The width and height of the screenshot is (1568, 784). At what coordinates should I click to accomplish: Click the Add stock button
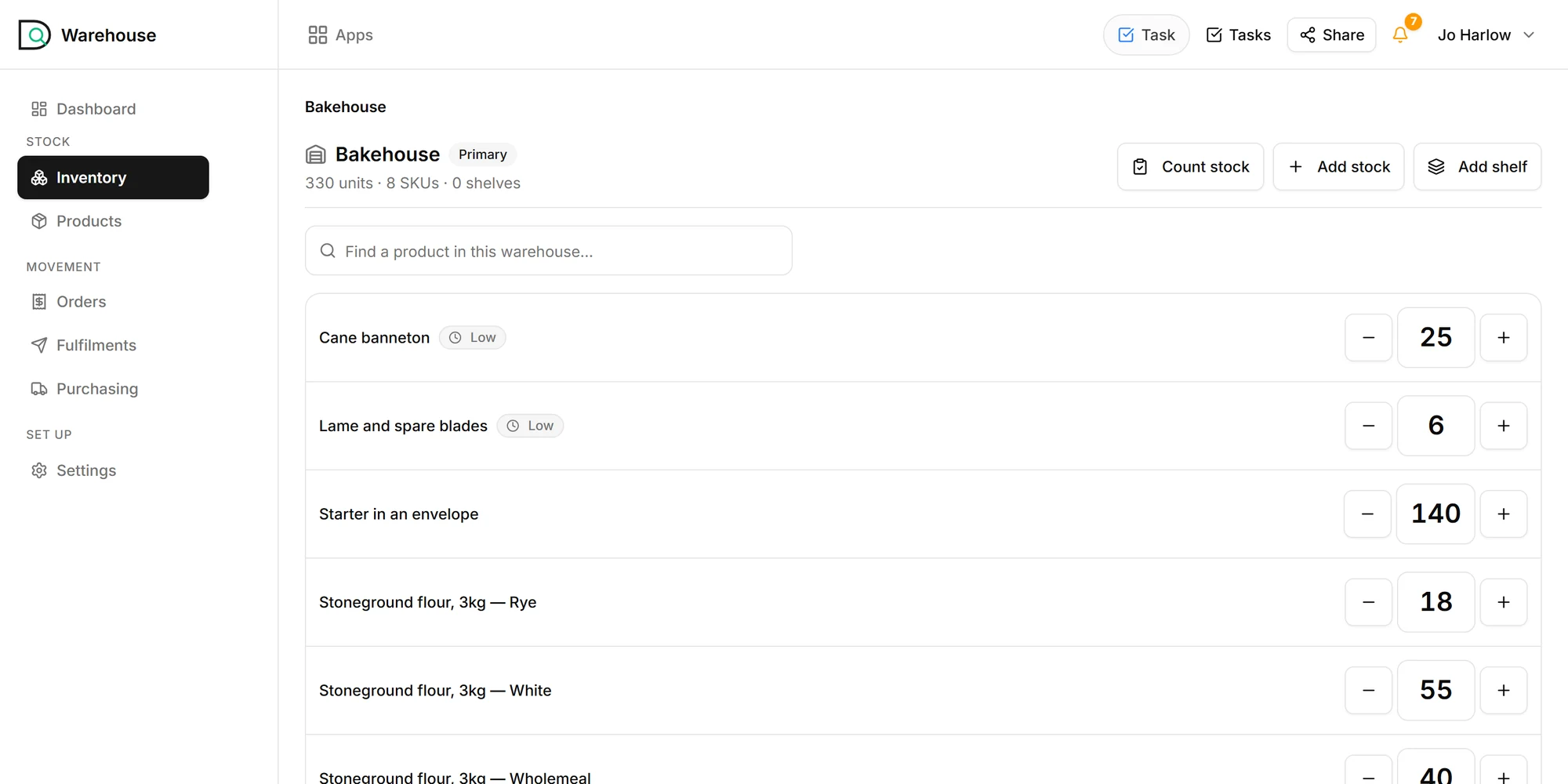pyautogui.click(x=1338, y=166)
